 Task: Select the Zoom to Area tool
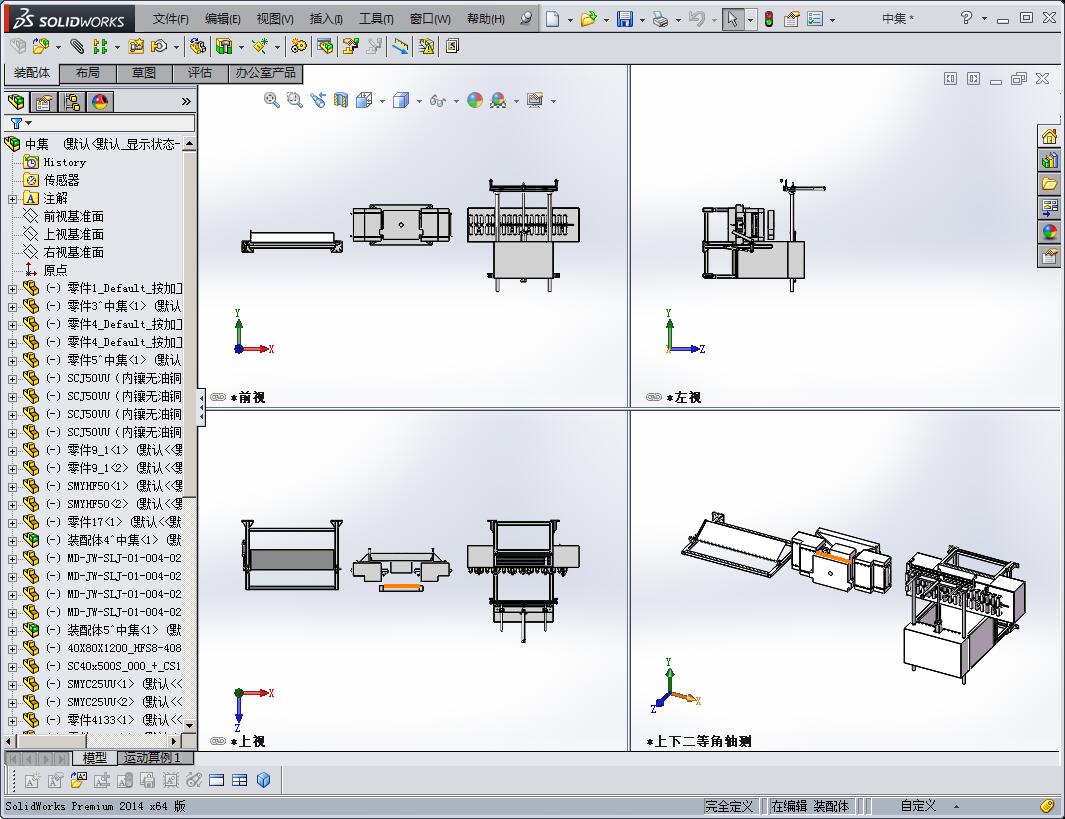click(x=294, y=101)
